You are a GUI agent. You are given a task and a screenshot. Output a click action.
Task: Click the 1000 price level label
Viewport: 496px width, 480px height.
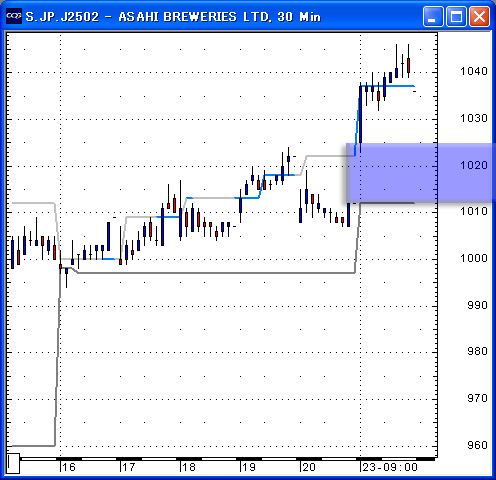(x=473, y=258)
